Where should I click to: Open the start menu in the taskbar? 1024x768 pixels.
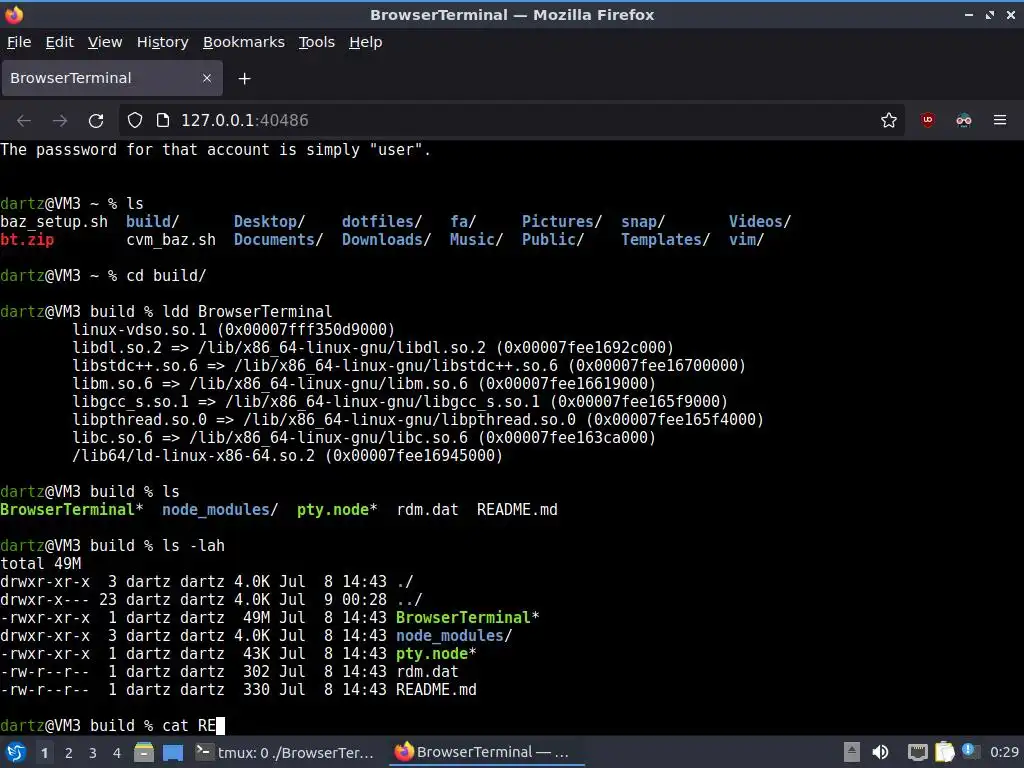point(16,753)
